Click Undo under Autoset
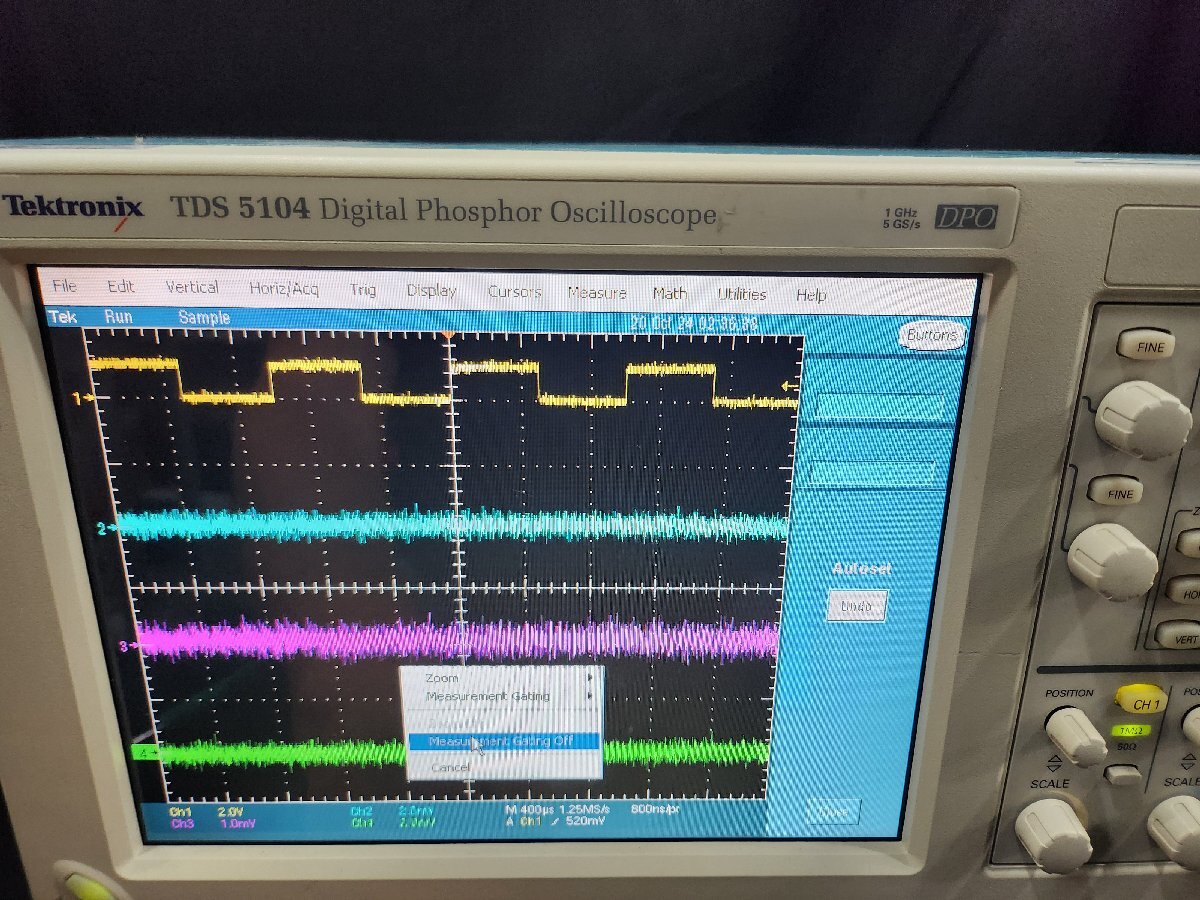 (857, 605)
